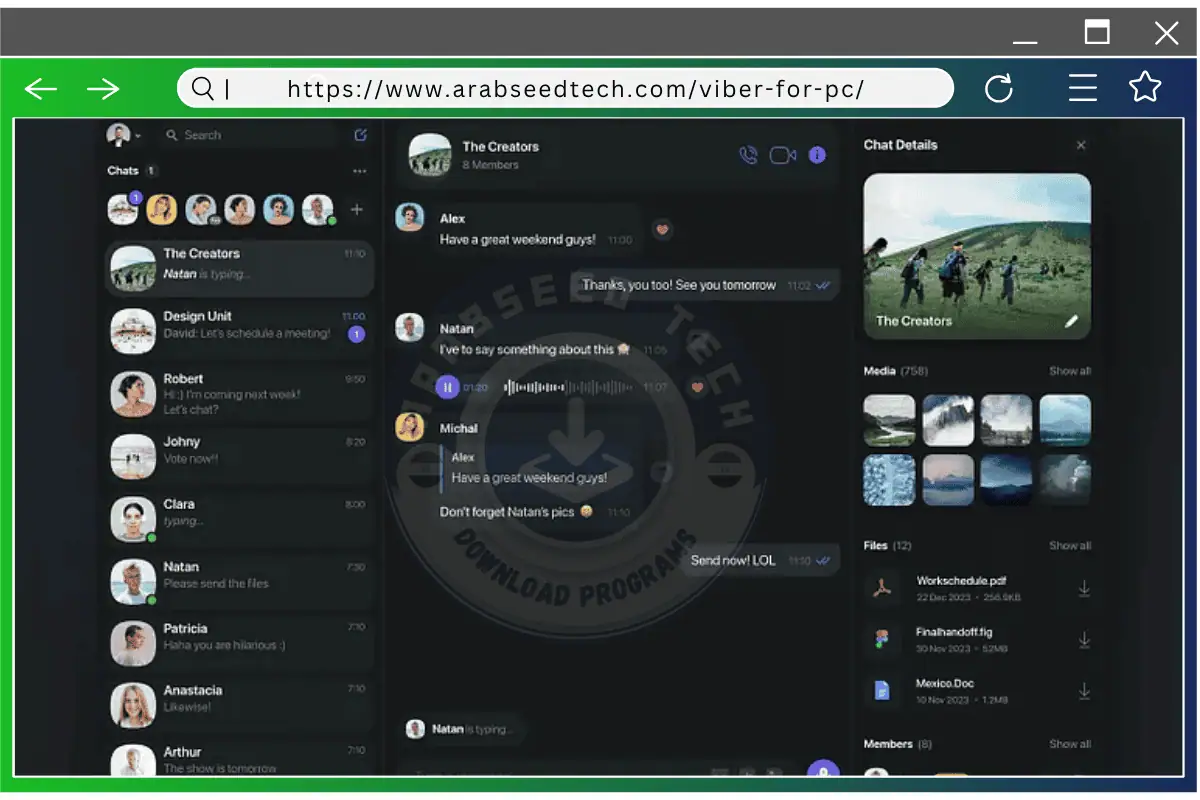1200x800 pixels.
Task: Click the Search chats field
Action: [x=250, y=135]
